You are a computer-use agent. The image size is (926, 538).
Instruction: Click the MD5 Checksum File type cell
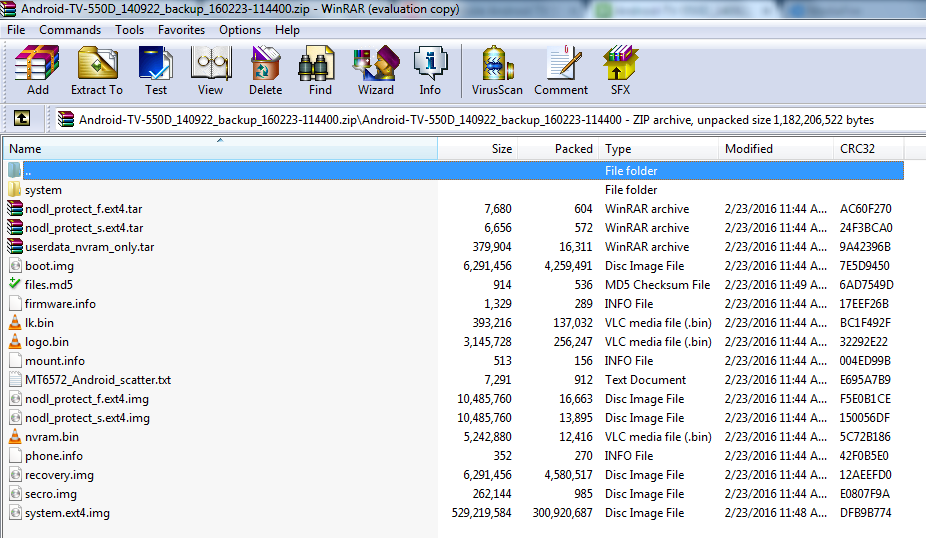click(x=657, y=285)
